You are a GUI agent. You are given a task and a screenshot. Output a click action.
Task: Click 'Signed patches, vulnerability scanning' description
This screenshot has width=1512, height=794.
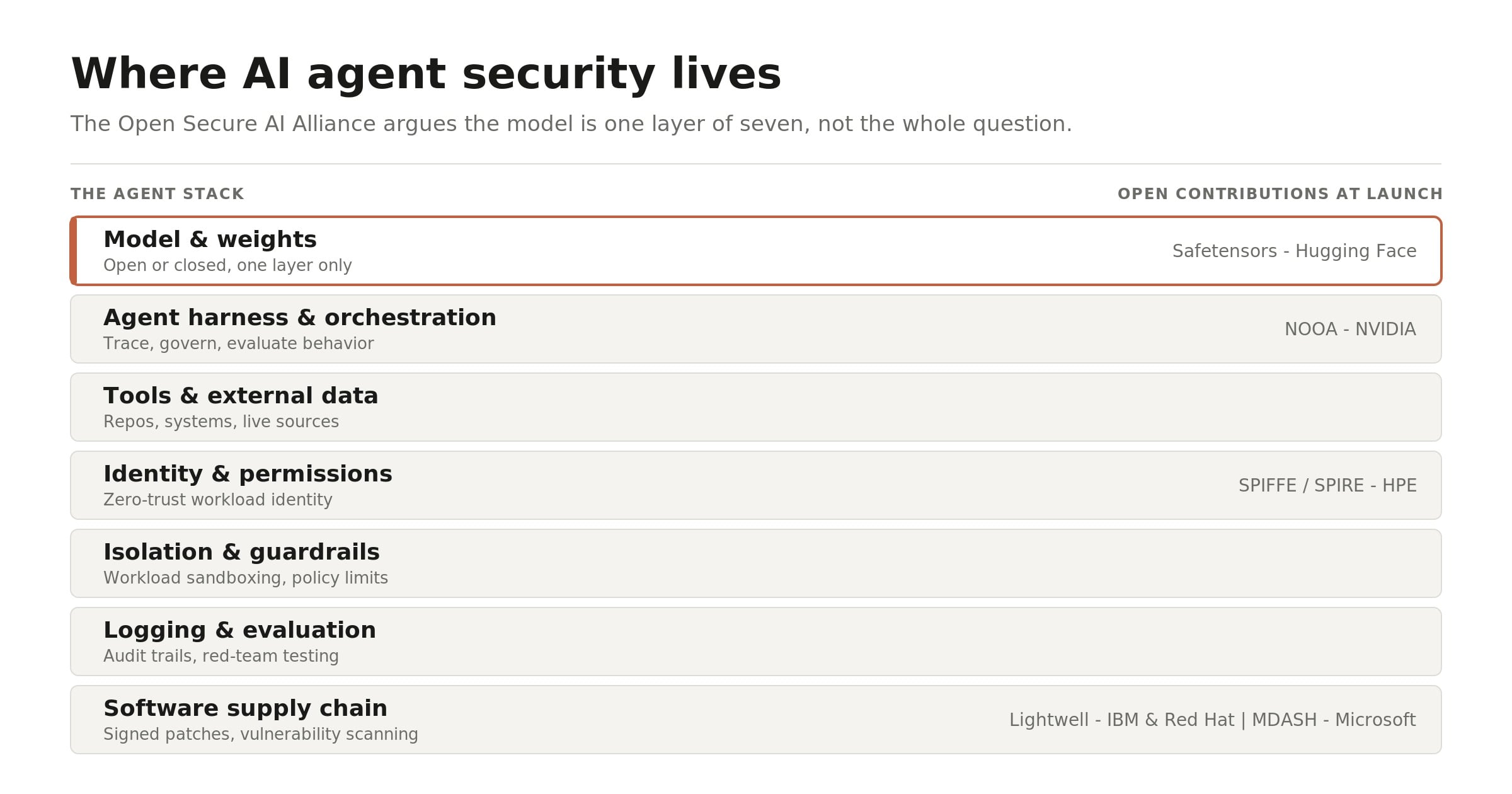point(260,734)
